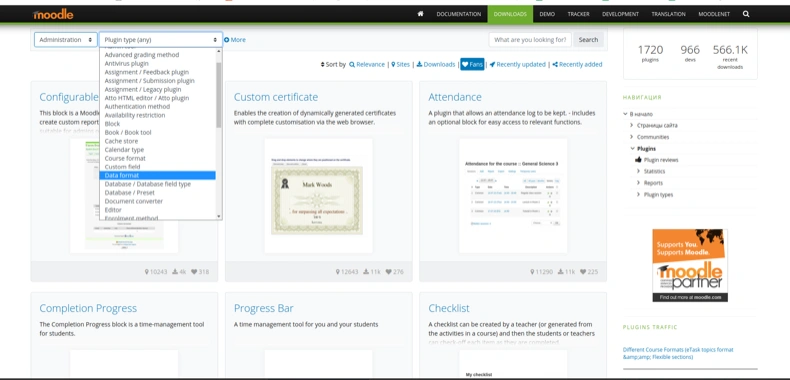Click the heart icon on the Fans sort option
This screenshot has width=790, height=380.
(x=465, y=65)
